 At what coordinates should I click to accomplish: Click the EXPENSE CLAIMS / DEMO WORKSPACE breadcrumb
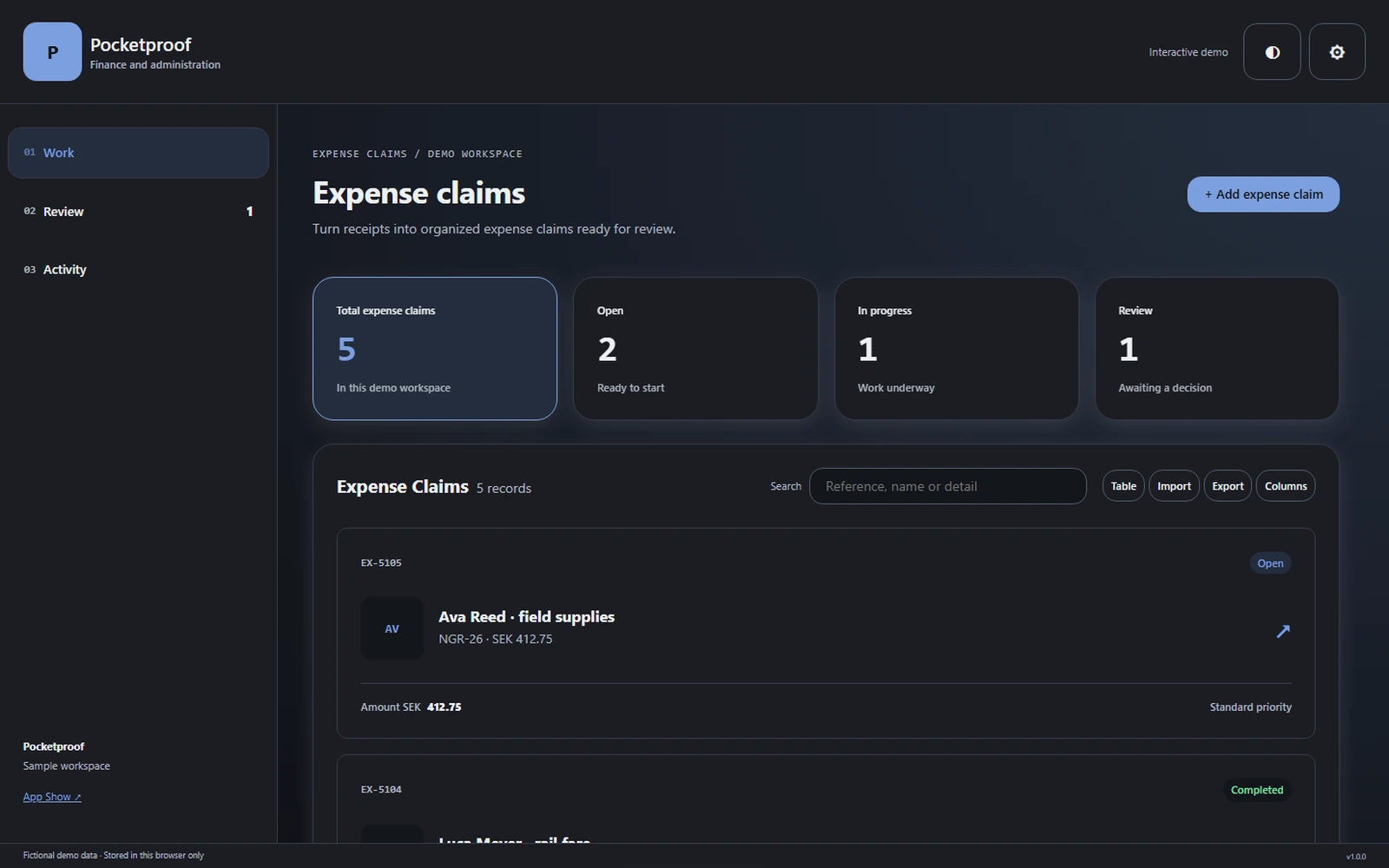(418, 154)
